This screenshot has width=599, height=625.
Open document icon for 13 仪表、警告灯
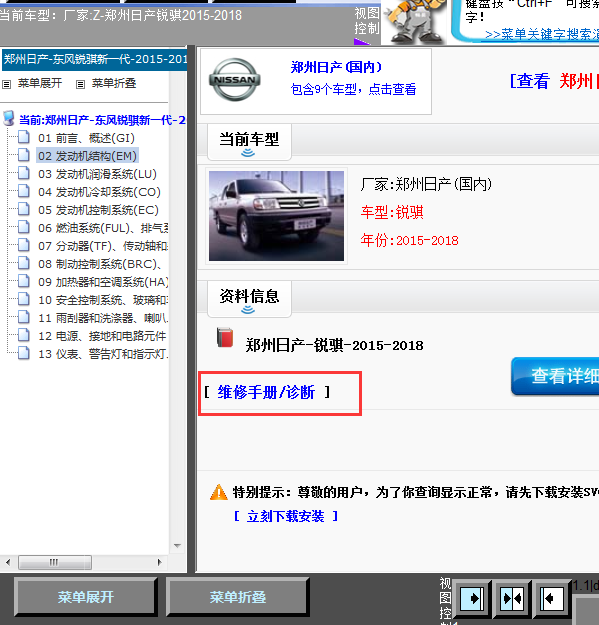[24, 353]
